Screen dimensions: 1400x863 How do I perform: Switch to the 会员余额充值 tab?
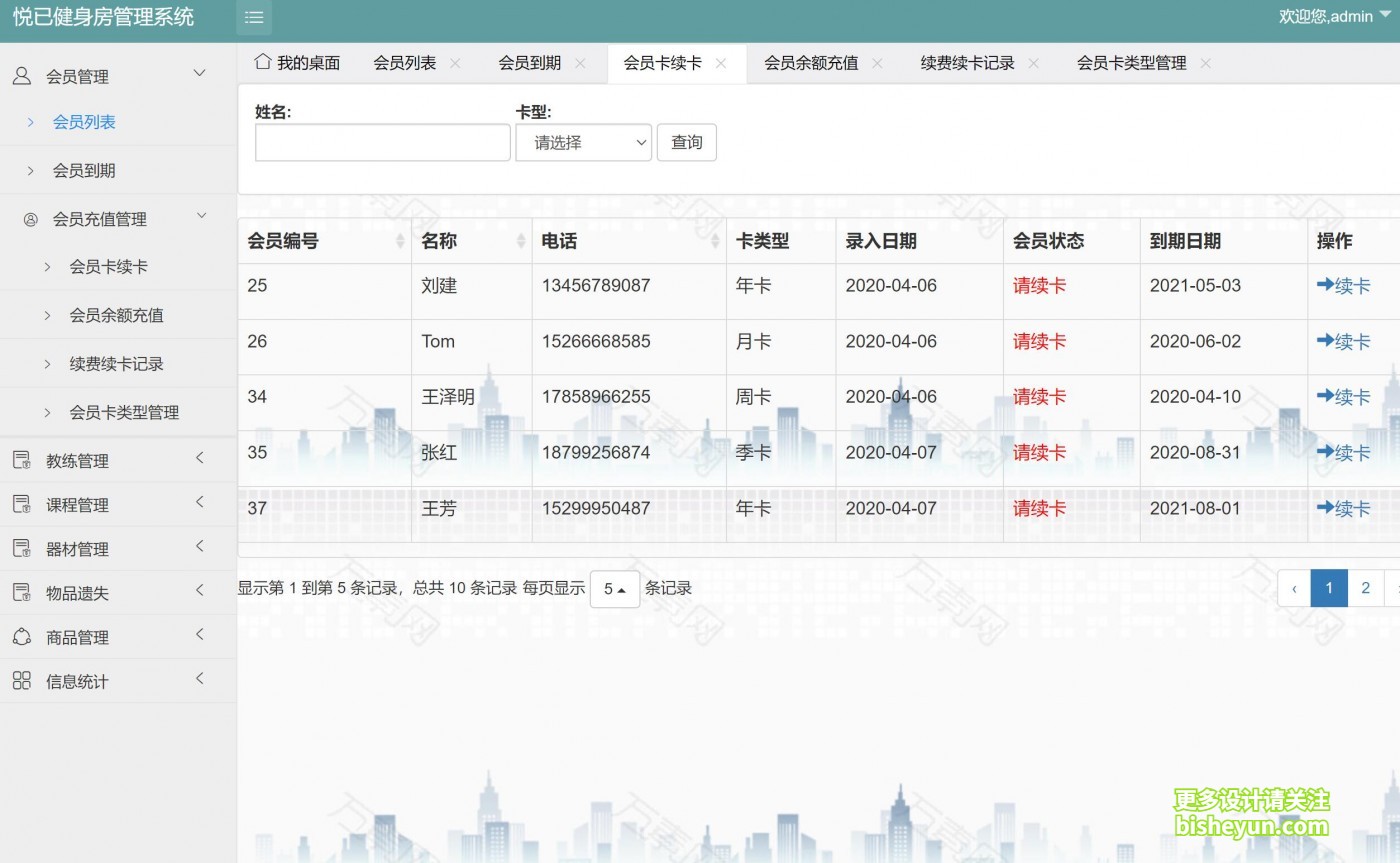[x=811, y=62]
